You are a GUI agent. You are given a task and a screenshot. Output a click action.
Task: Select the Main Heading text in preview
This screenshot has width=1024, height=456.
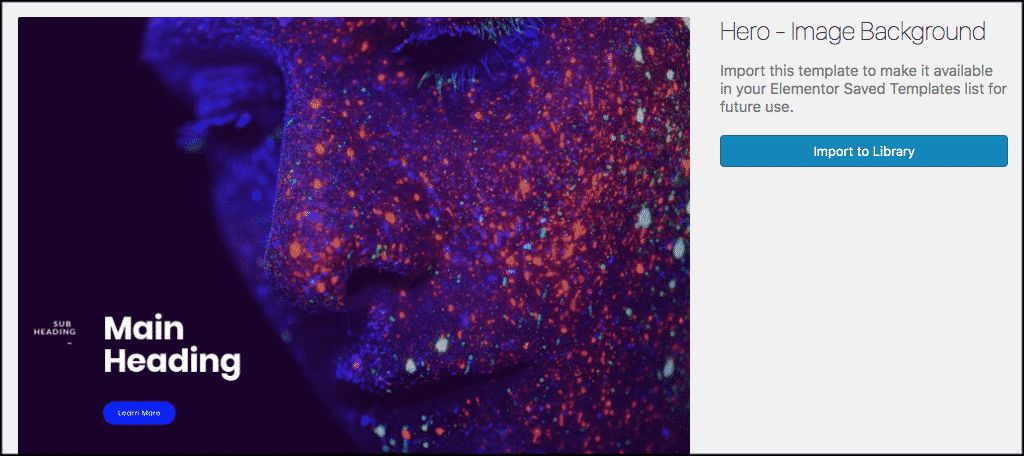point(172,346)
